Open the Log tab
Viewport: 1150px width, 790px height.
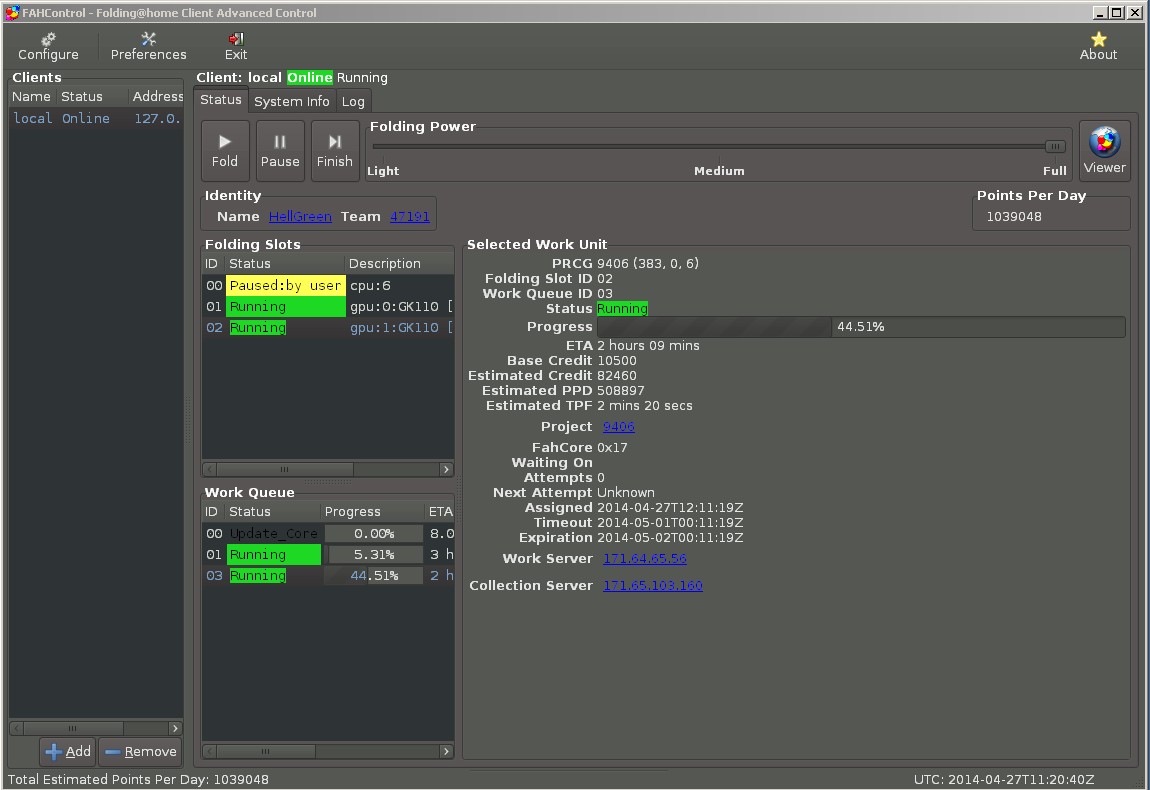coord(353,101)
